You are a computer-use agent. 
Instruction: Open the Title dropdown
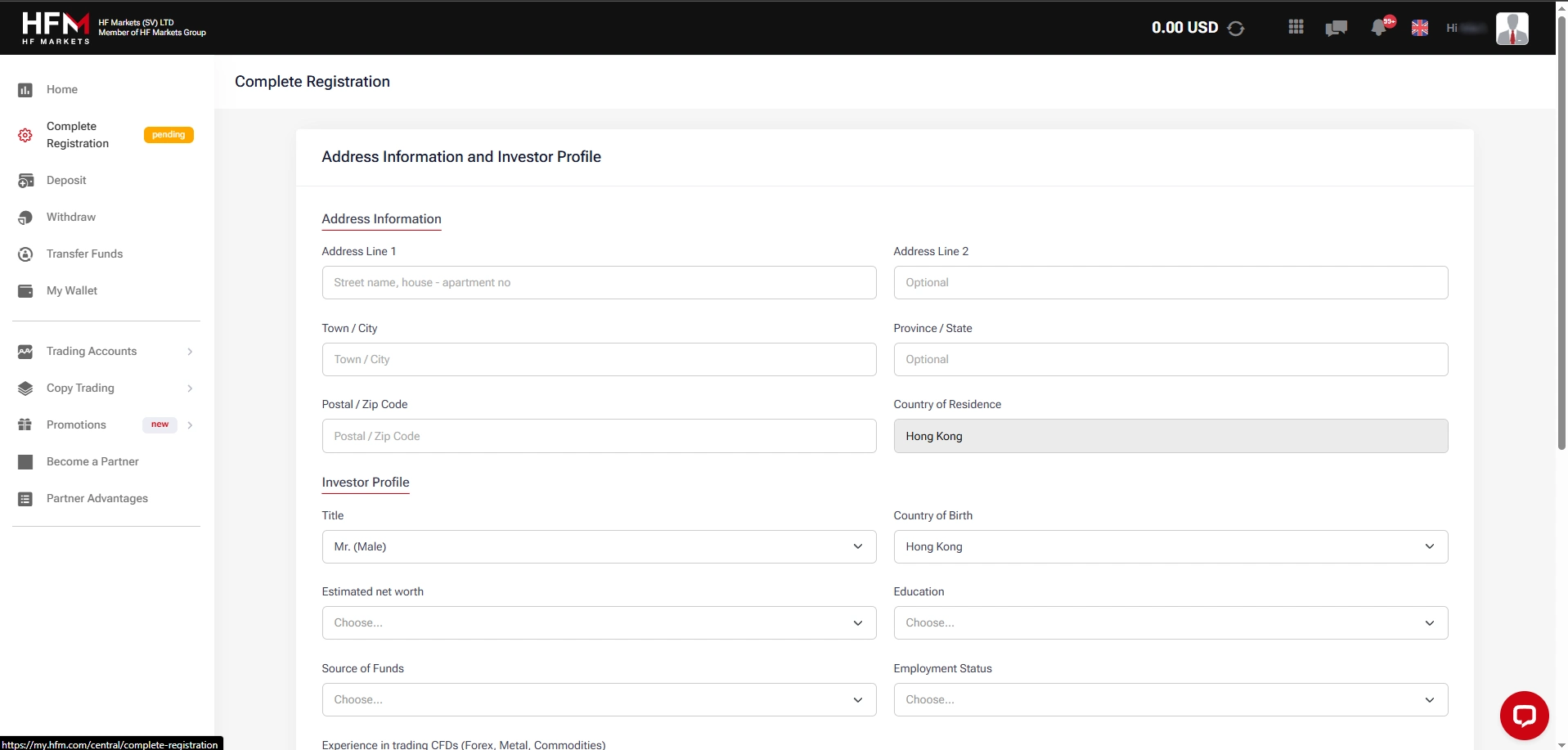click(x=599, y=546)
